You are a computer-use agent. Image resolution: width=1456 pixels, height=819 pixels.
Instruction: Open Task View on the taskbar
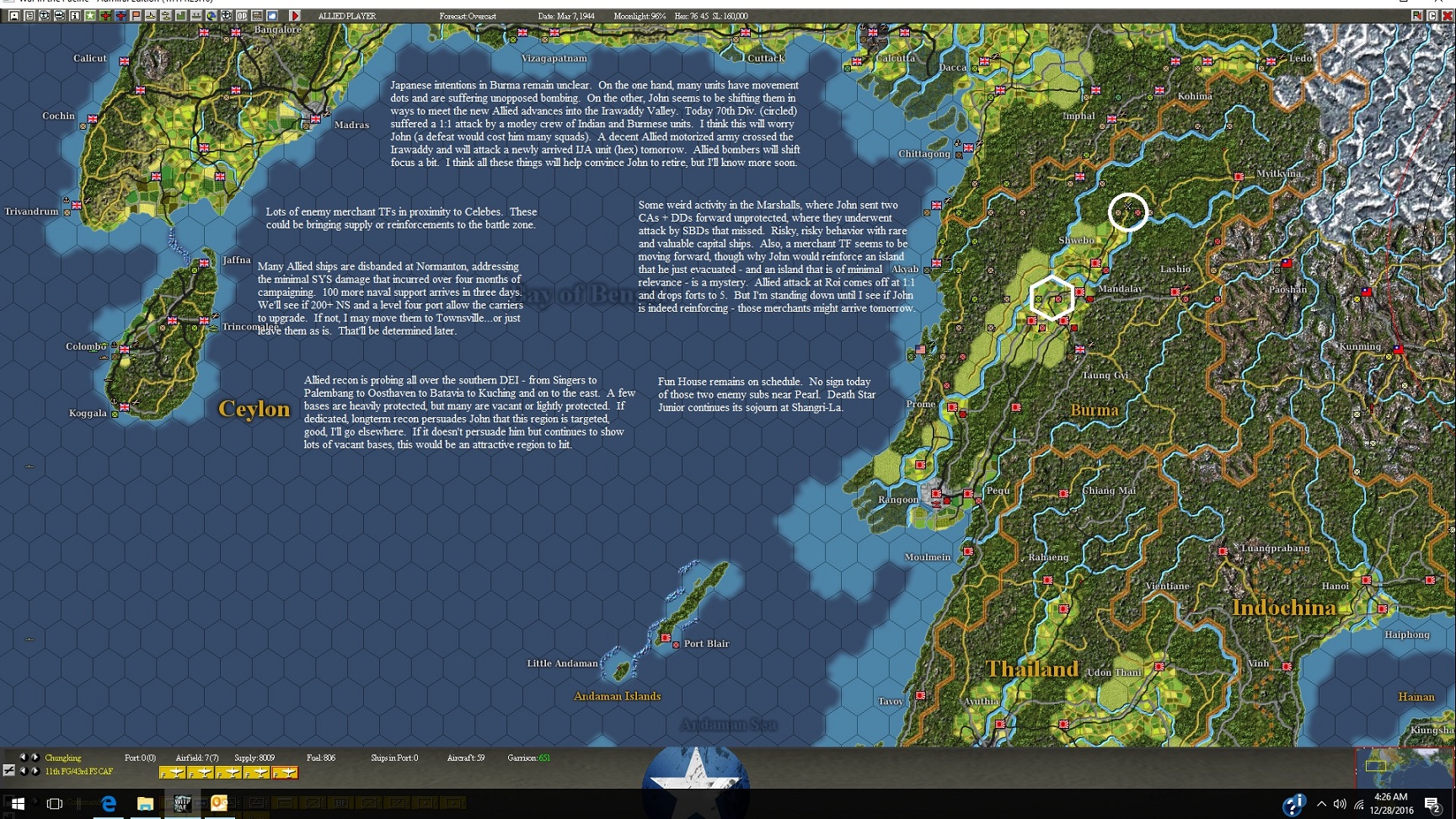55,804
